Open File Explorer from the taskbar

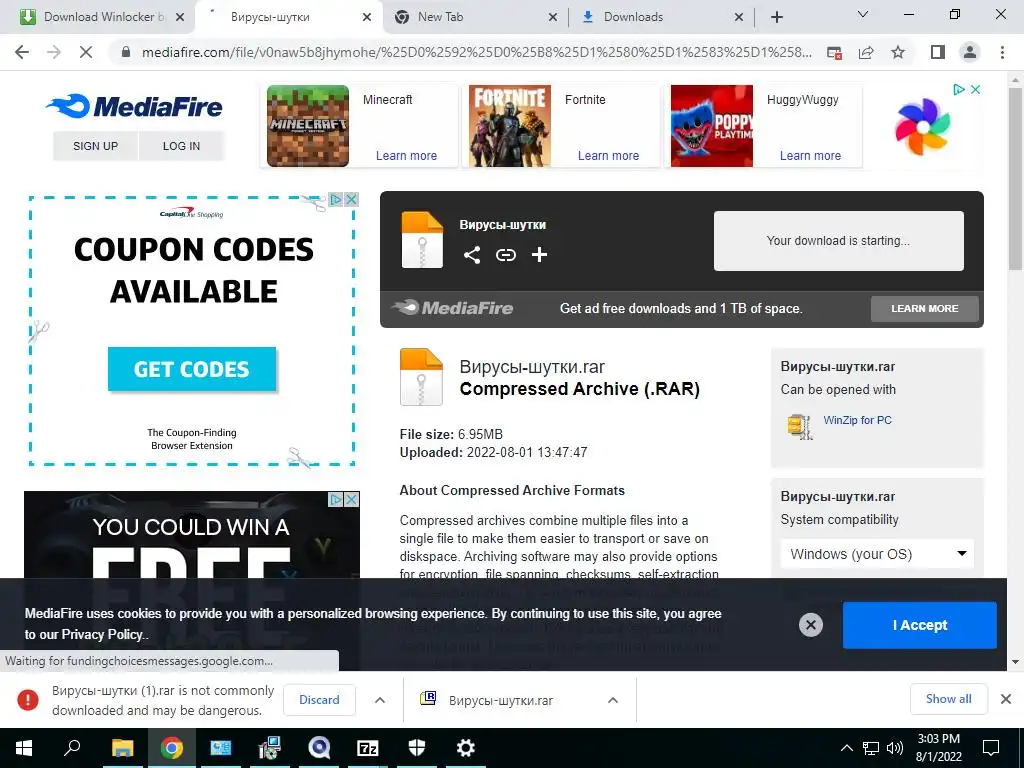tap(122, 748)
